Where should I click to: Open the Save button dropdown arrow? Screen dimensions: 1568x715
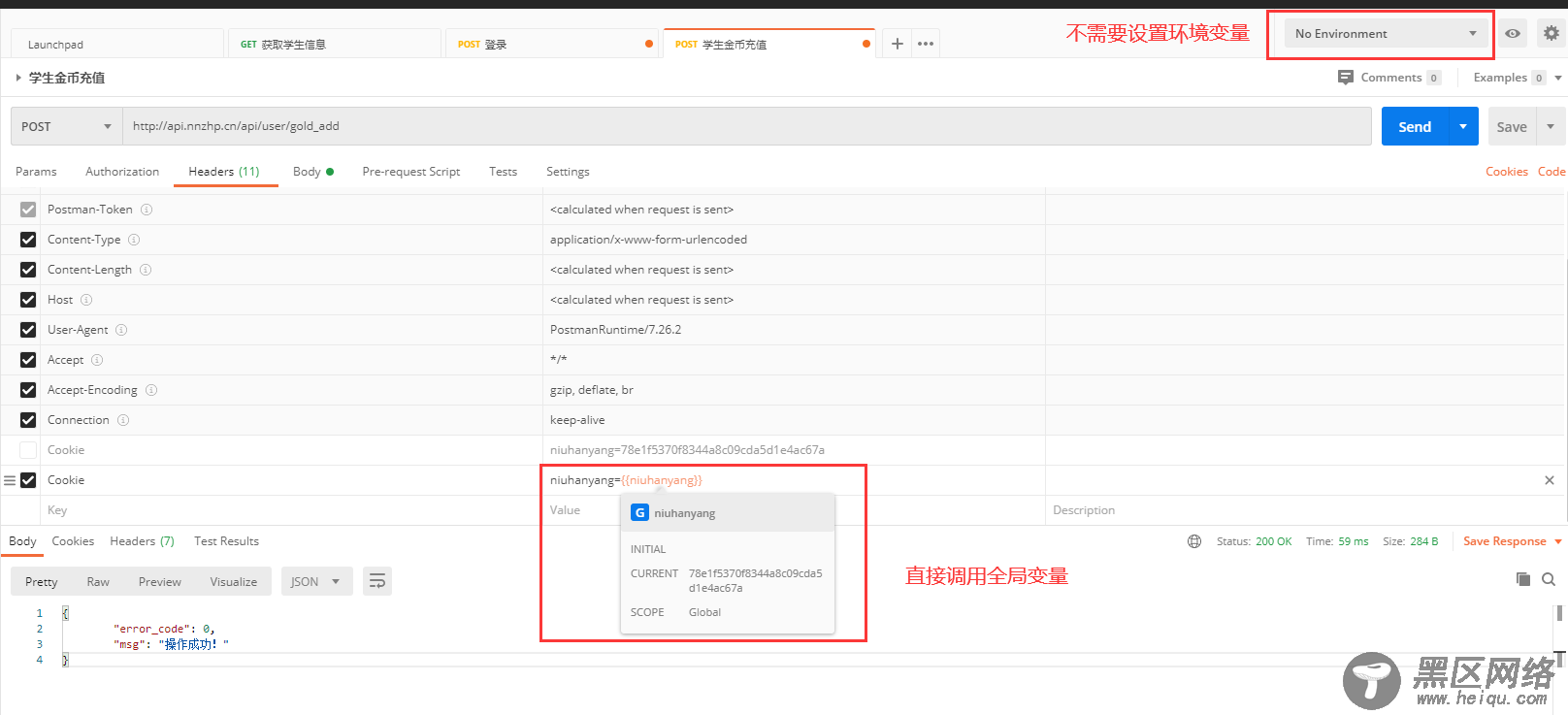[x=1551, y=126]
